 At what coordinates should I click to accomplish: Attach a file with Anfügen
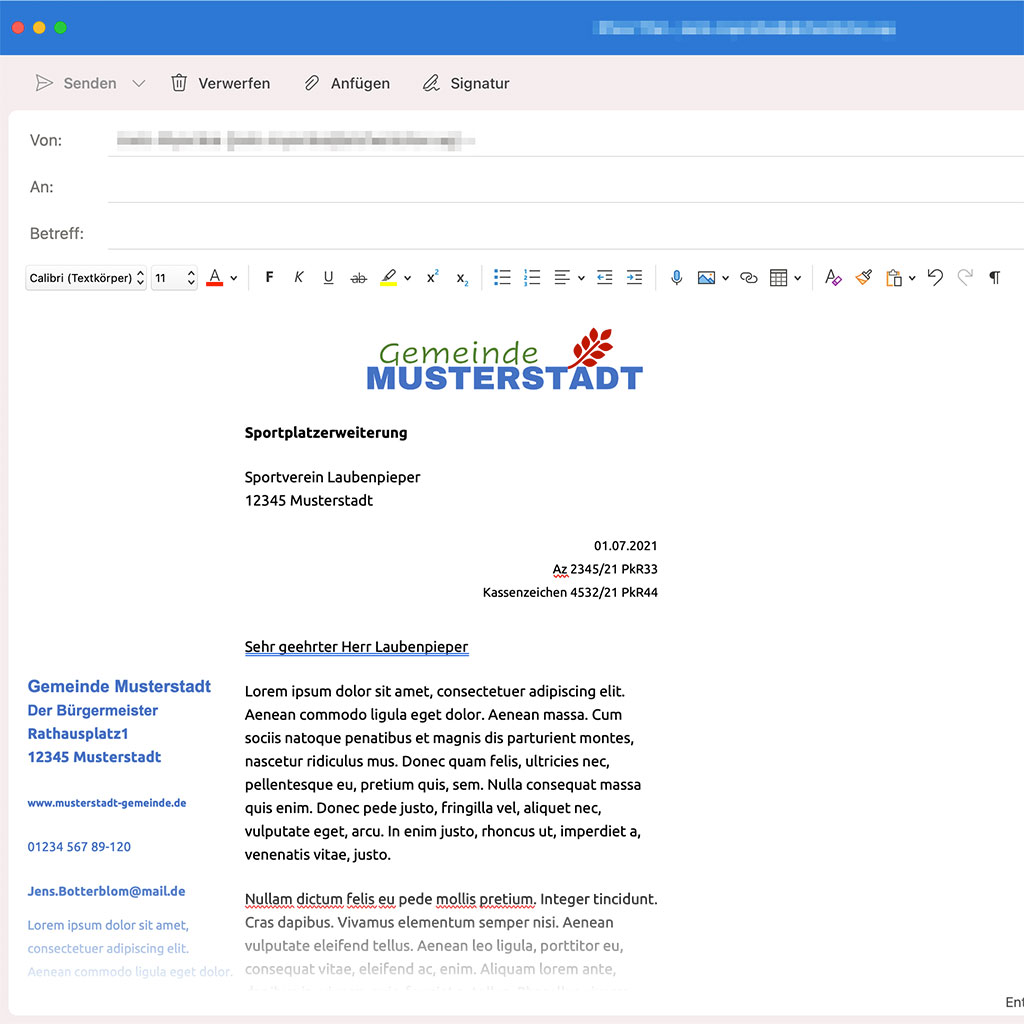347,83
